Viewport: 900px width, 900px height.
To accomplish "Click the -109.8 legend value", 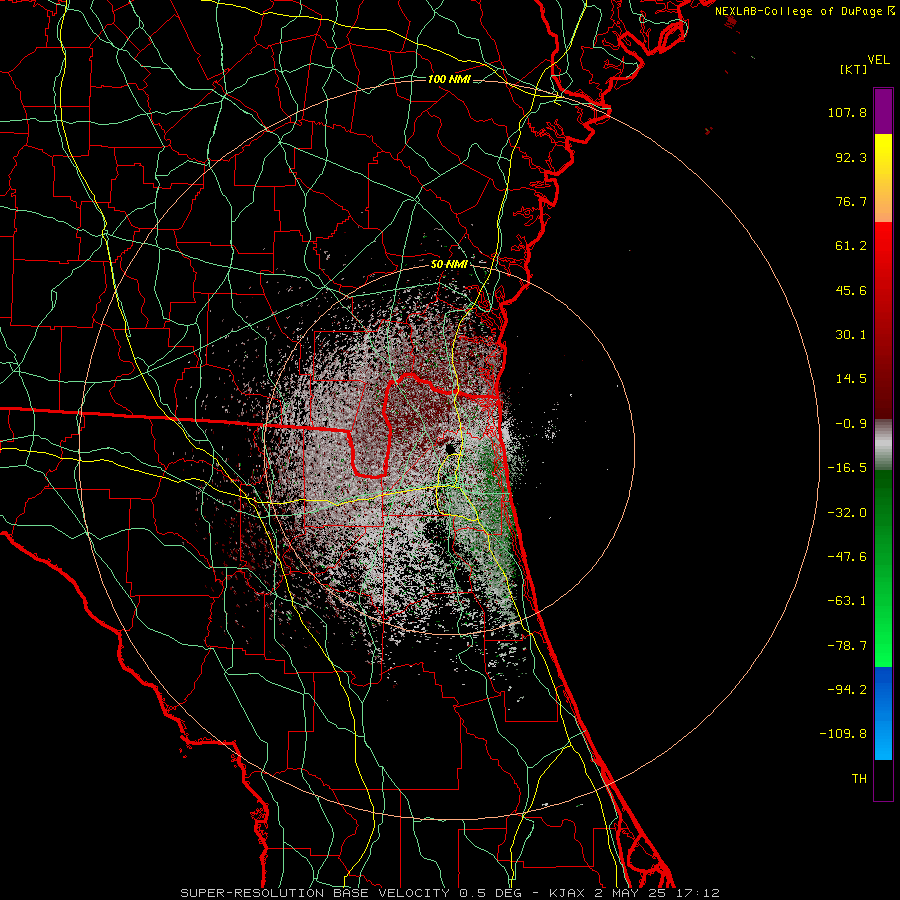I will [x=843, y=734].
